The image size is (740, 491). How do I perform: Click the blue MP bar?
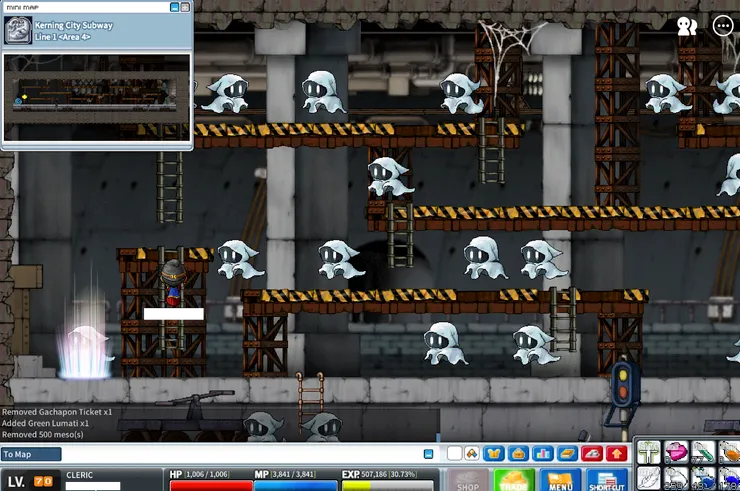295,486
